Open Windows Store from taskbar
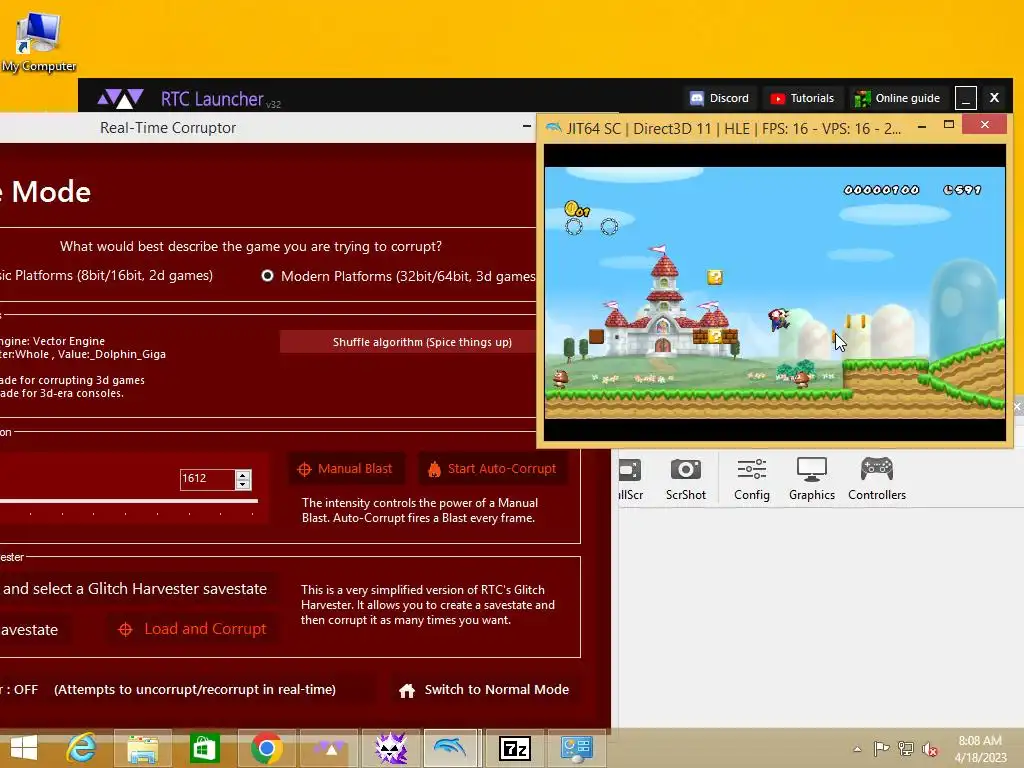The height and width of the screenshot is (768, 1024). click(x=204, y=748)
